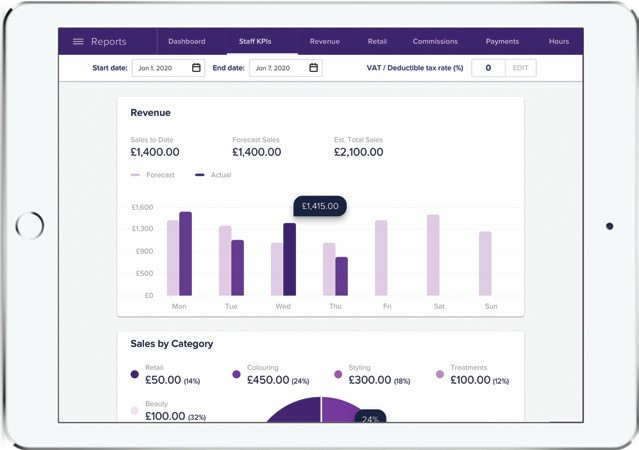
Task: Click Tuesday's forecast revenue bar
Action: [x=225, y=260]
